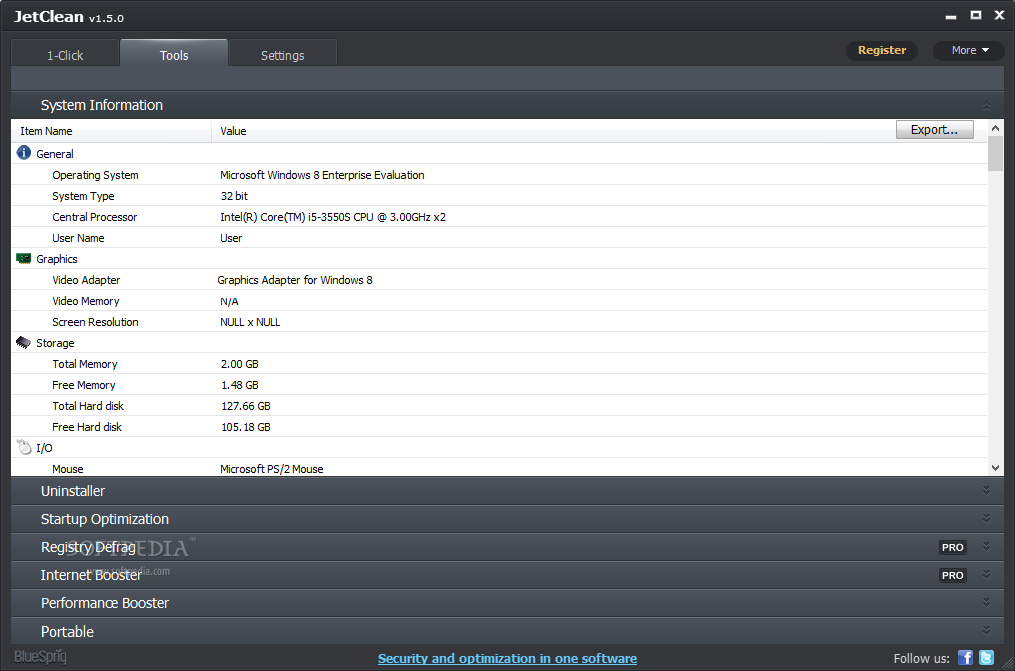
Task: Click the value 127.66 GB
Action: (245, 406)
